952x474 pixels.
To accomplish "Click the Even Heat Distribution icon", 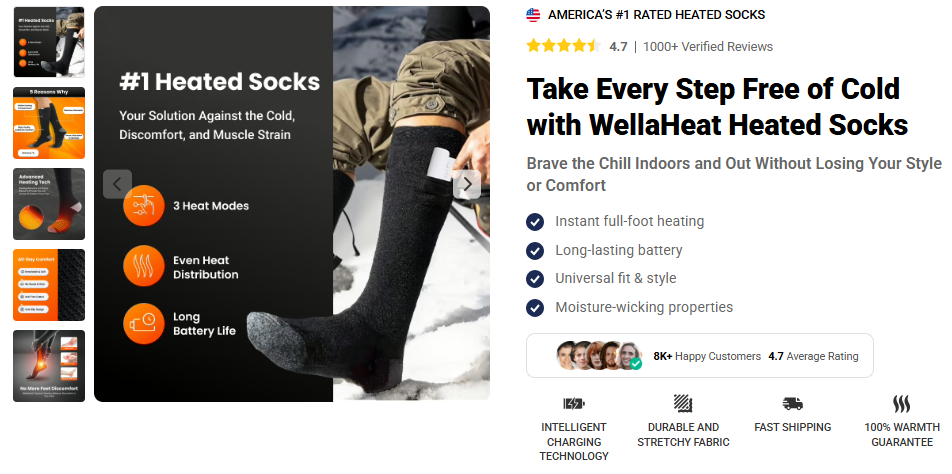I will [144, 266].
